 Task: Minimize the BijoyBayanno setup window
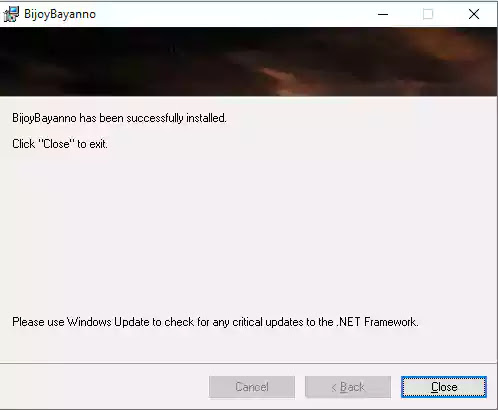(x=383, y=14)
